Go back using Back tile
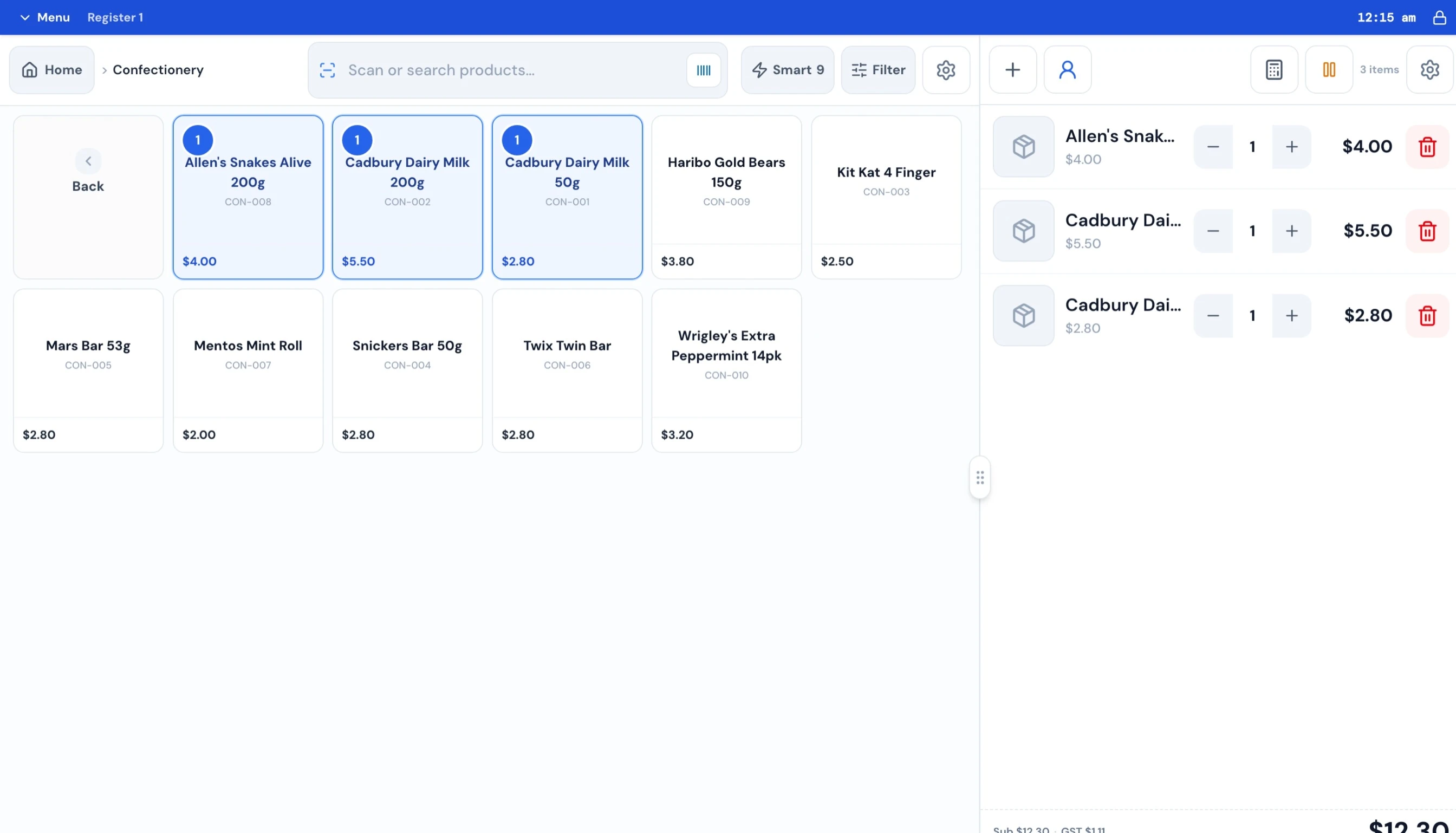Viewport: 1456px width, 833px height. click(88, 197)
